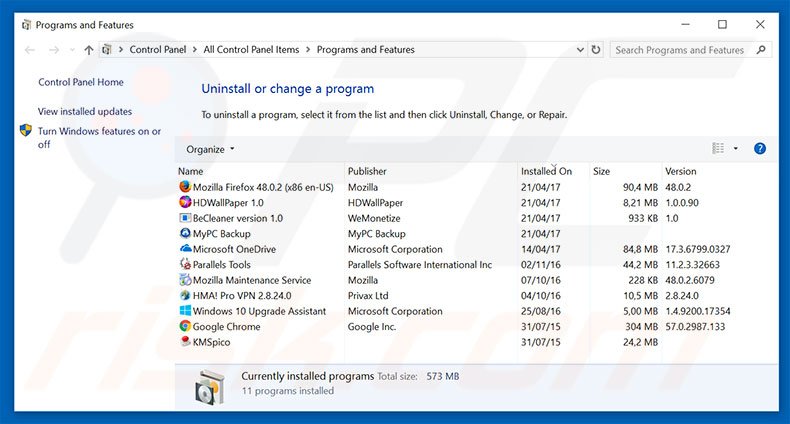Navigate to Control Panel breadcrumb
The image size is (790, 424).
tap(158, 49)
